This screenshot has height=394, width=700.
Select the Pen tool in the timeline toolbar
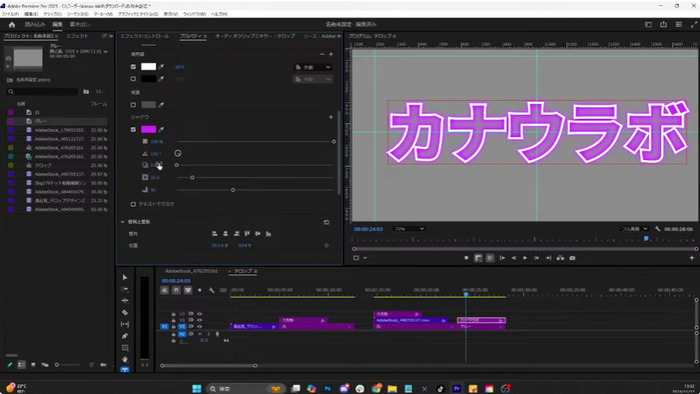125,336
